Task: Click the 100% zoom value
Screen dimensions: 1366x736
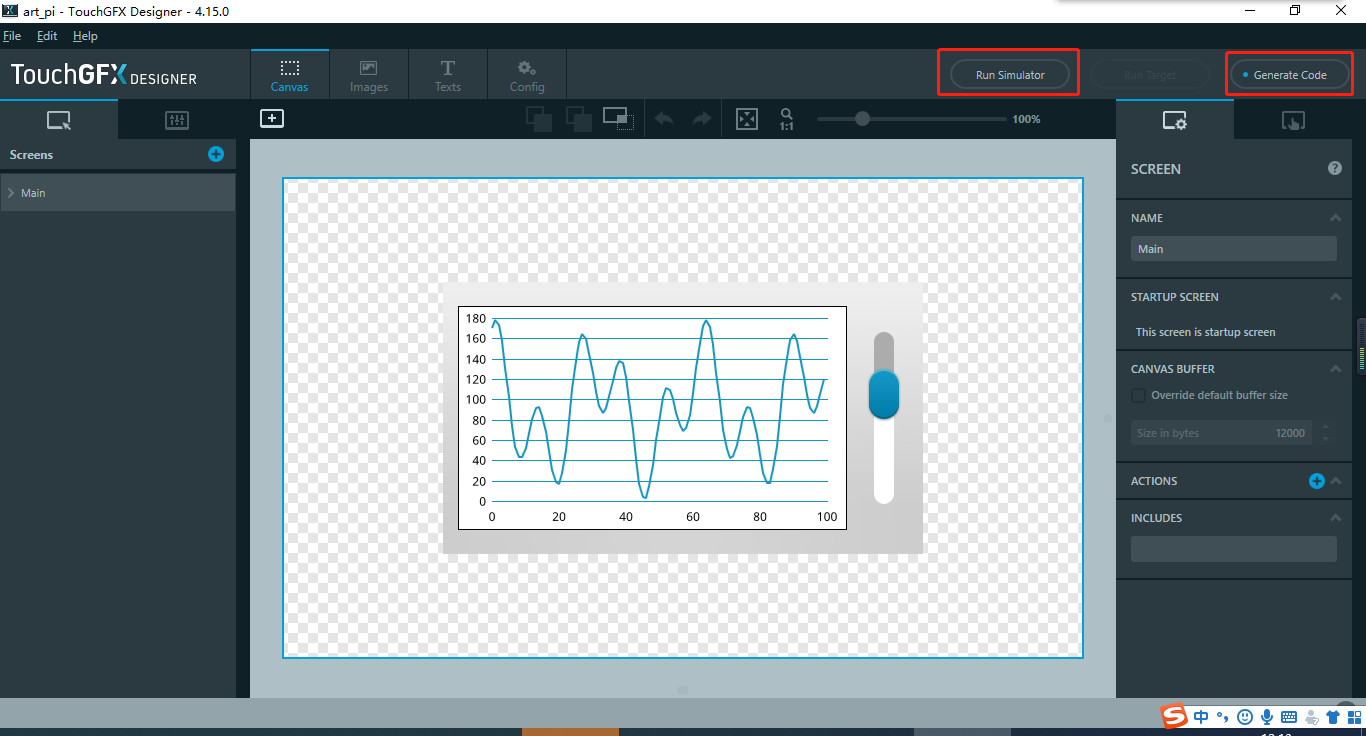Action: [x=1026, y=119]
